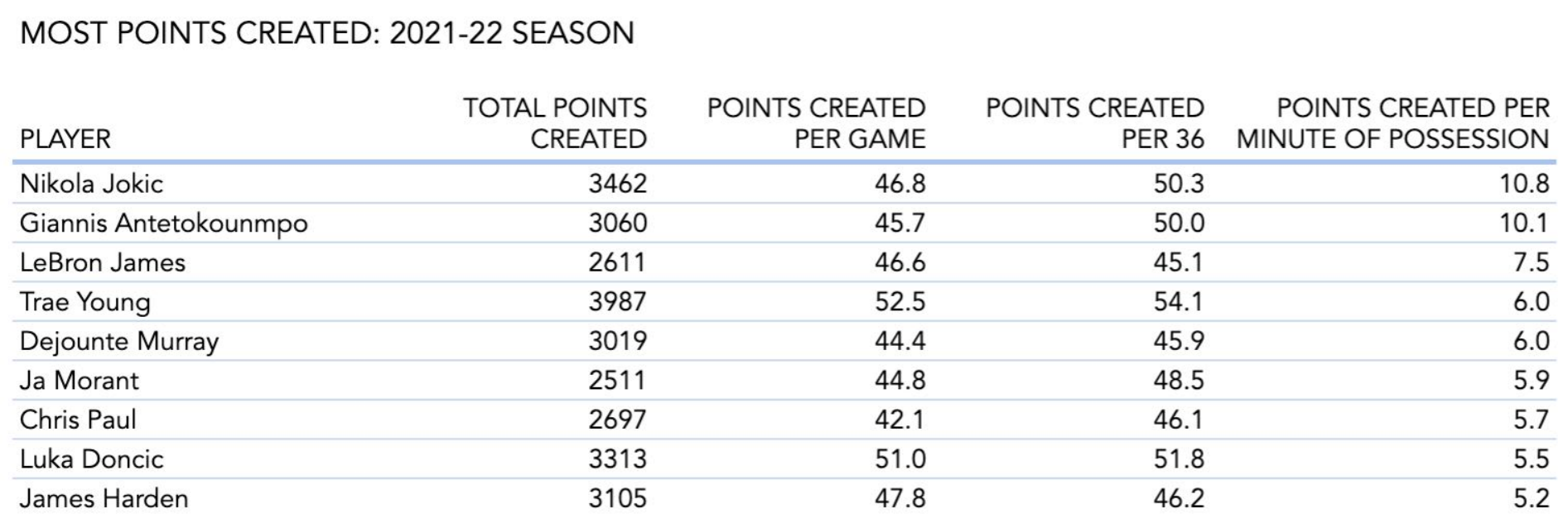Click POINTS CREATED PER MINUTE OF POSSESSION header

(x=1393, y=123)
